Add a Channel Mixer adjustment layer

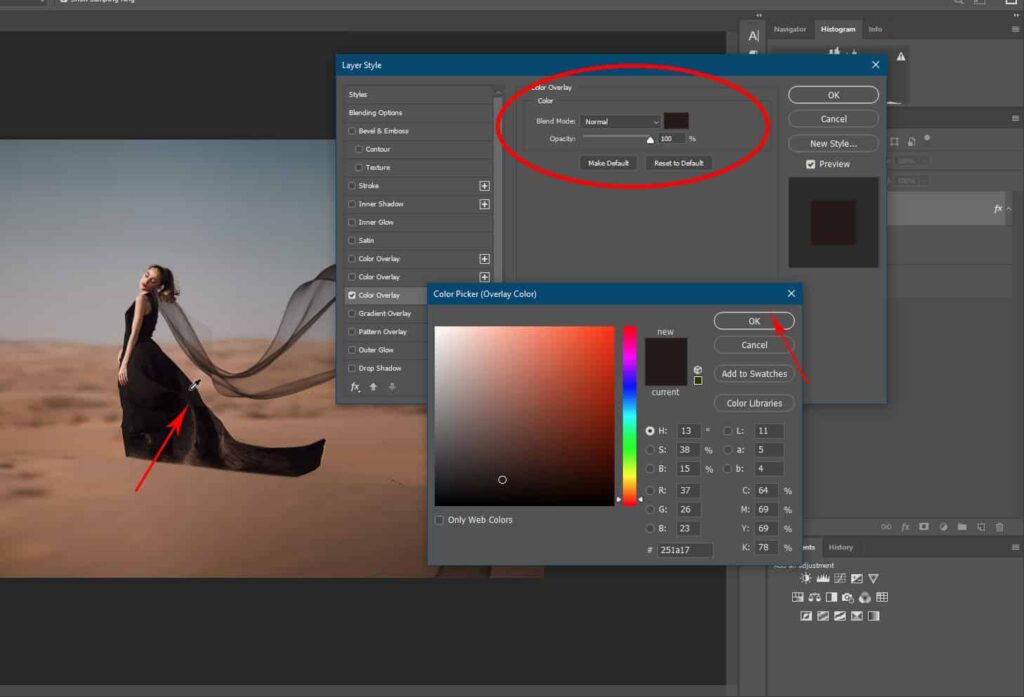pyautogui.click(x=865, y=597)
